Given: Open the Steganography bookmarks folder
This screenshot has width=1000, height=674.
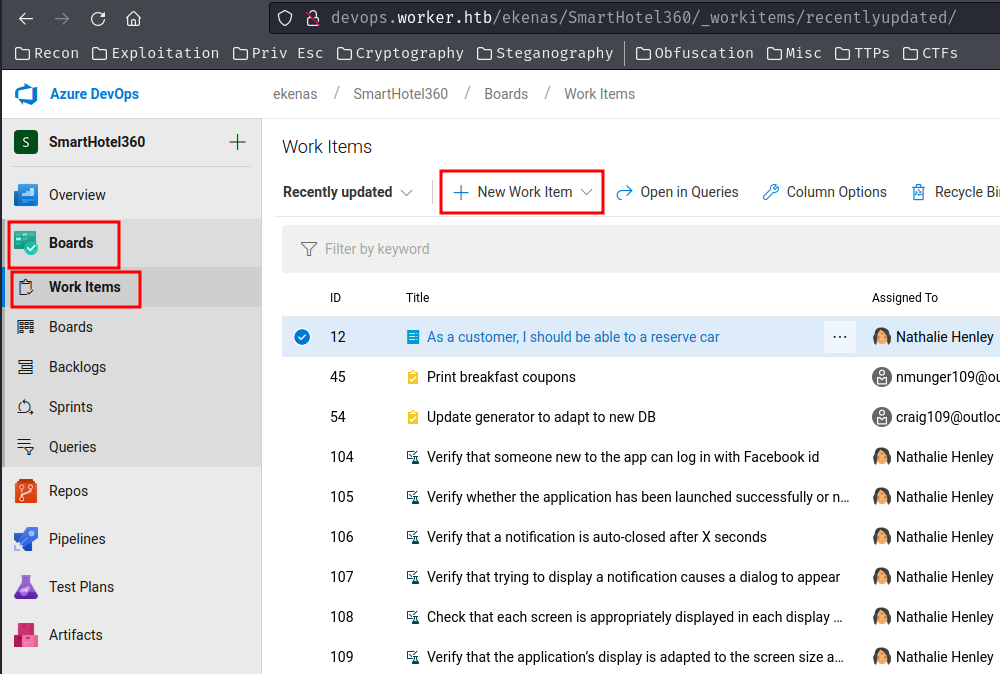Looking at the screenshot, I should pyautogui.click(x=545, y=53).
